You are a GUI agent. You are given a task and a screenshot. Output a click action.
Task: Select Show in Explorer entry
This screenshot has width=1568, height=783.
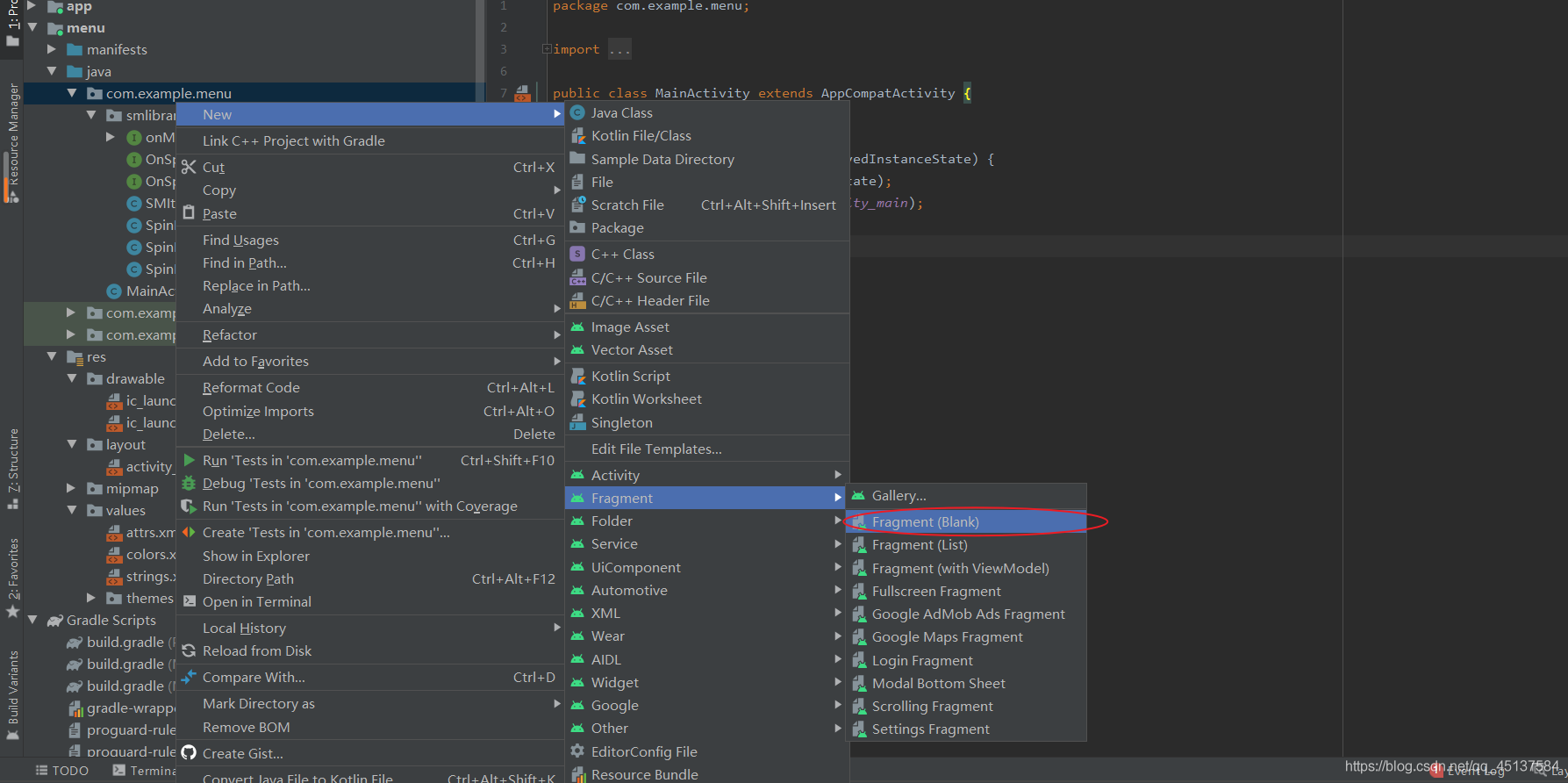point(370,556)
